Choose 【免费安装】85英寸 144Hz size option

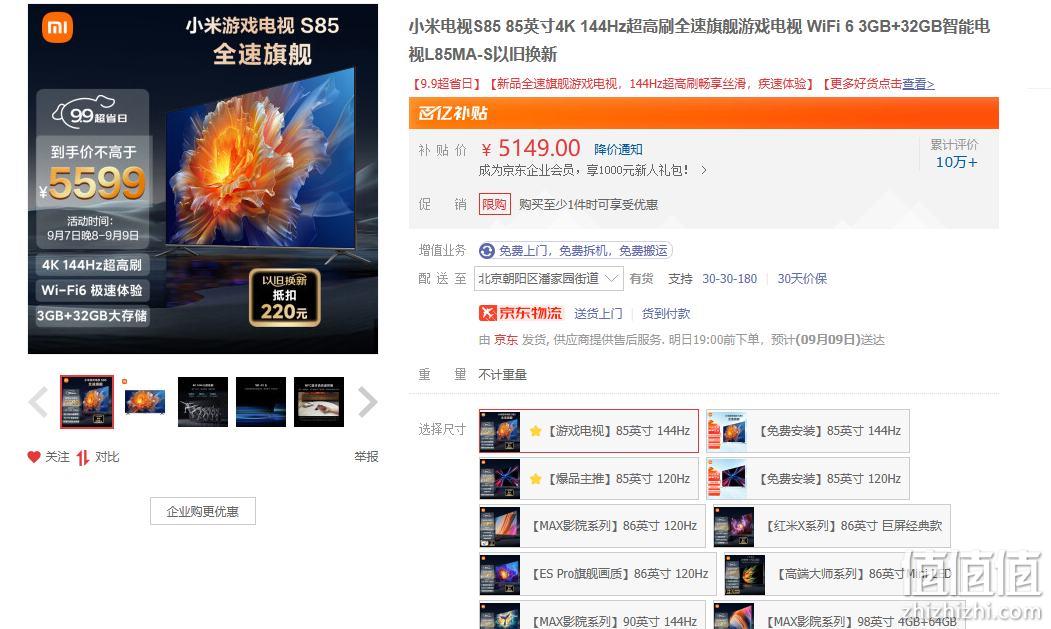pos(808,431)
